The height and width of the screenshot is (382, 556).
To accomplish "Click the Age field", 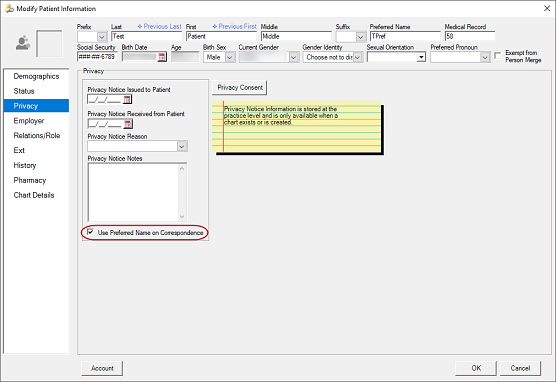I will click(185, 57).
